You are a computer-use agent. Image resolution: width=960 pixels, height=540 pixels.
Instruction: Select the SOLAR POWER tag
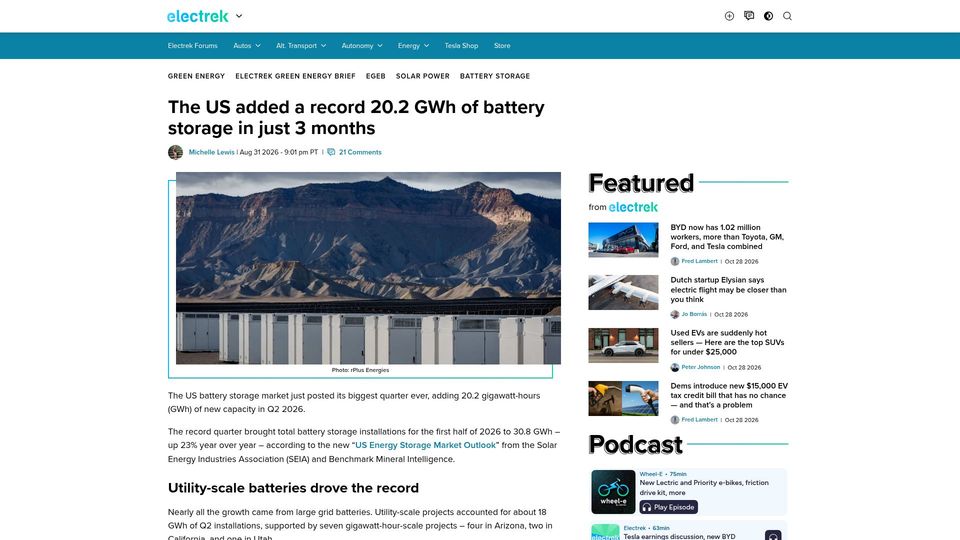[422, 77]
